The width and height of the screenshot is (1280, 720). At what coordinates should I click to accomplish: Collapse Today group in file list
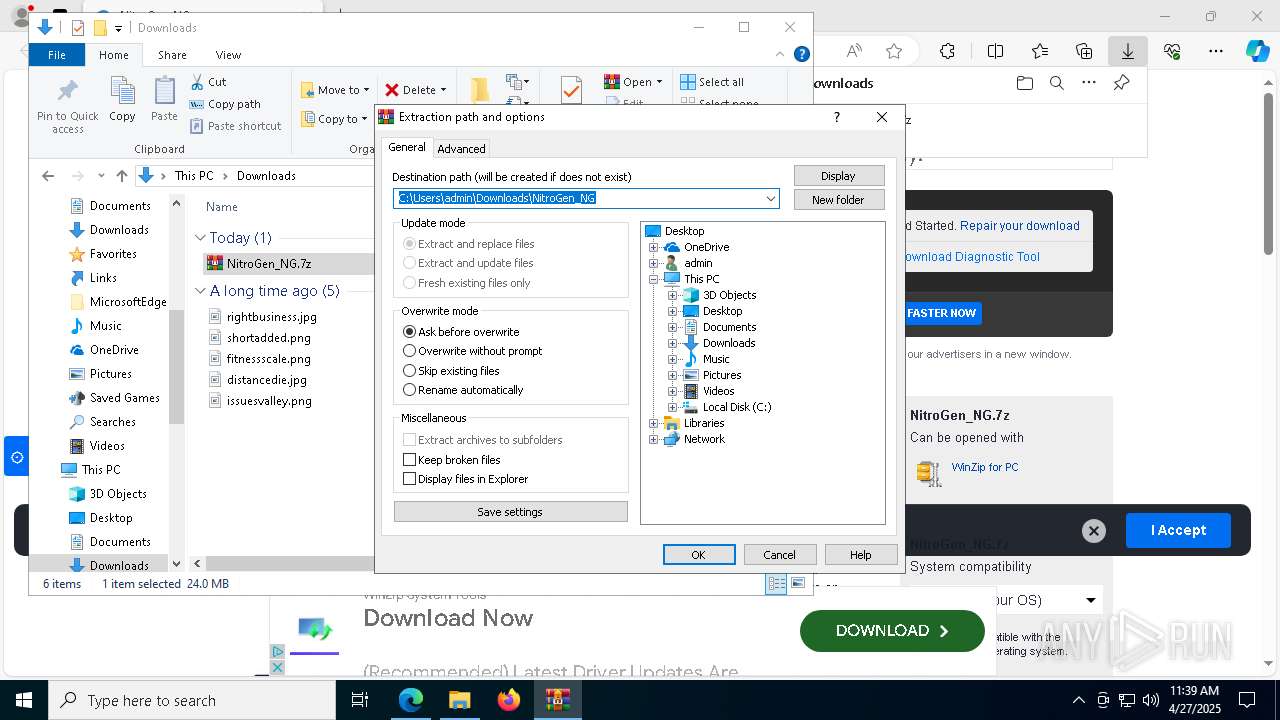(200, 238)
